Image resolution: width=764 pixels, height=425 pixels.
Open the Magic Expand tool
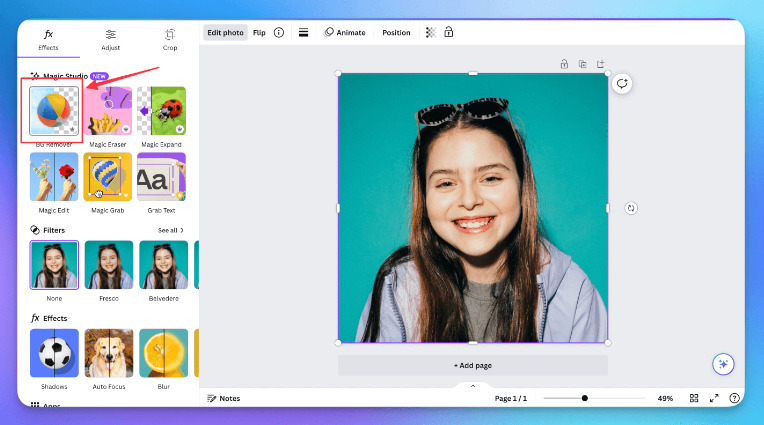click(x=161, y=111)
